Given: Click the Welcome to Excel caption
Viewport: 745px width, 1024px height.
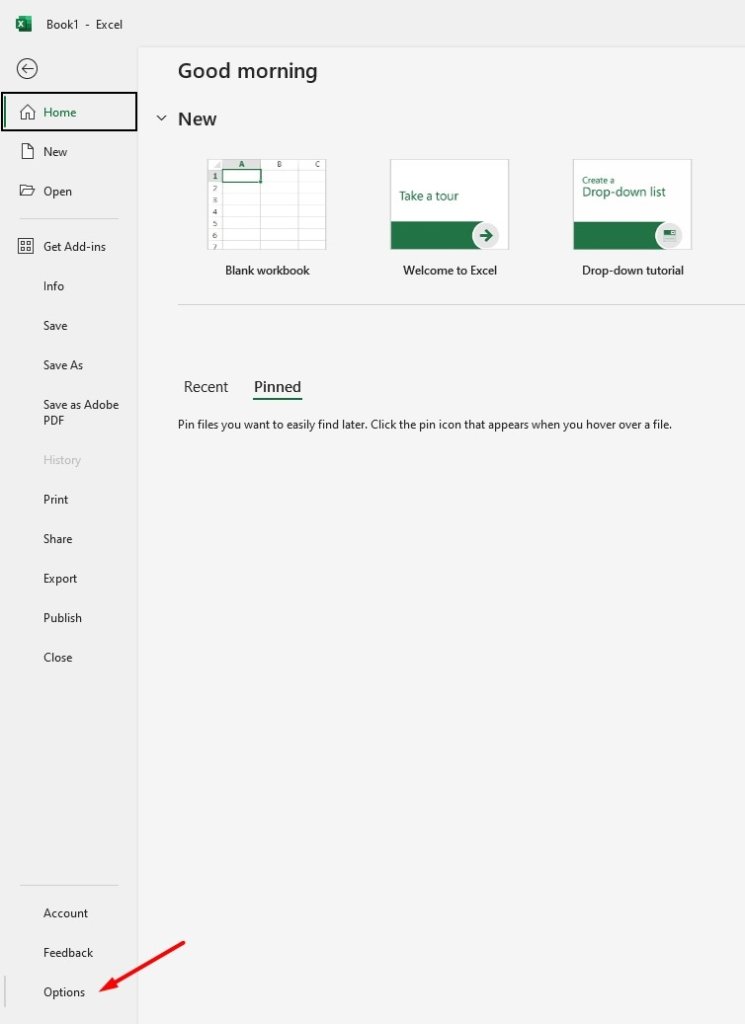Looking at the screenshot, I should (450, 270).
